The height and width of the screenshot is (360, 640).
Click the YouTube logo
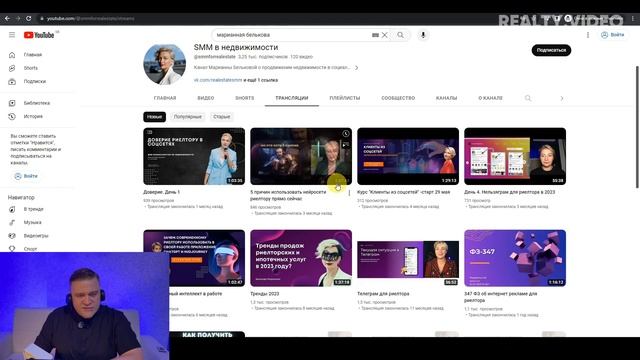pyautogui.click(x=39, y=35)
